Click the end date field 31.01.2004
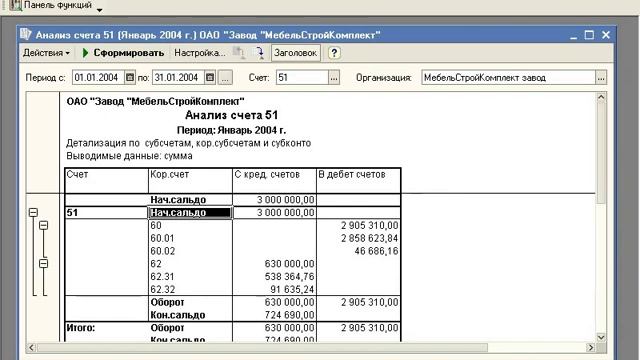Screen dimensions: 640x360 178,77
